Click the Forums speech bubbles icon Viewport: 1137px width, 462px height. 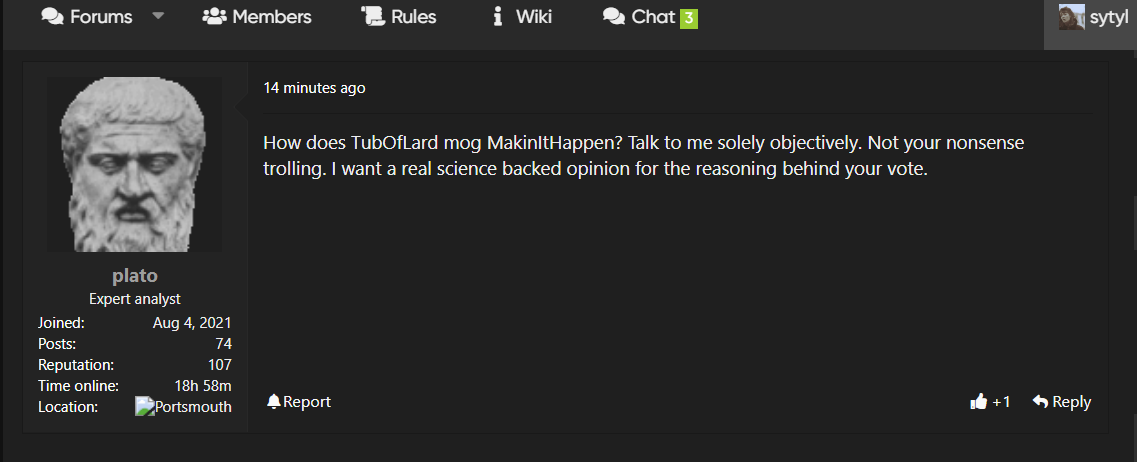click(x=53, y=17)
